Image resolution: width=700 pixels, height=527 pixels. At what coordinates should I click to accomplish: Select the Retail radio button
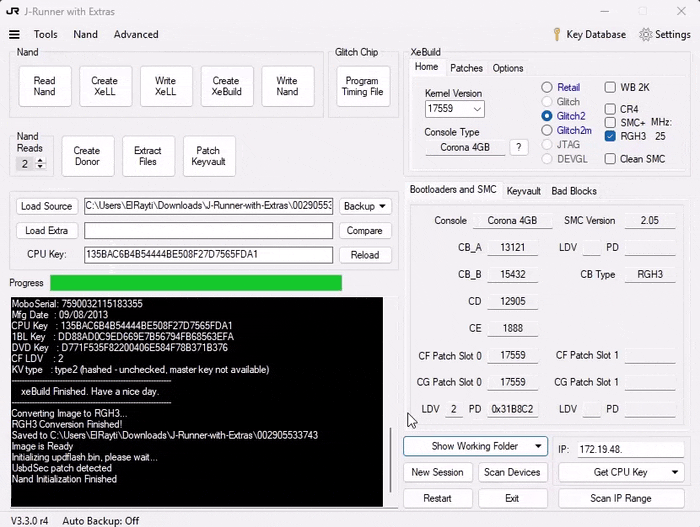pyautogui.click(x=547, y=87)
